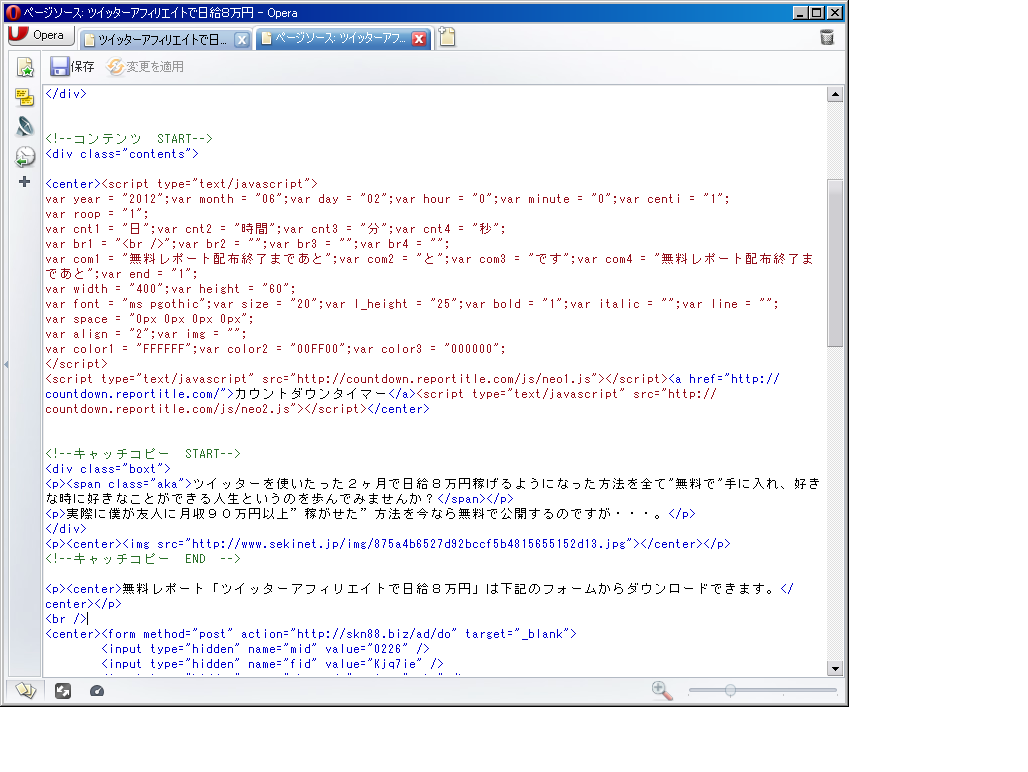
Task: Maximize the Opera window
Action: coord(817,12)
